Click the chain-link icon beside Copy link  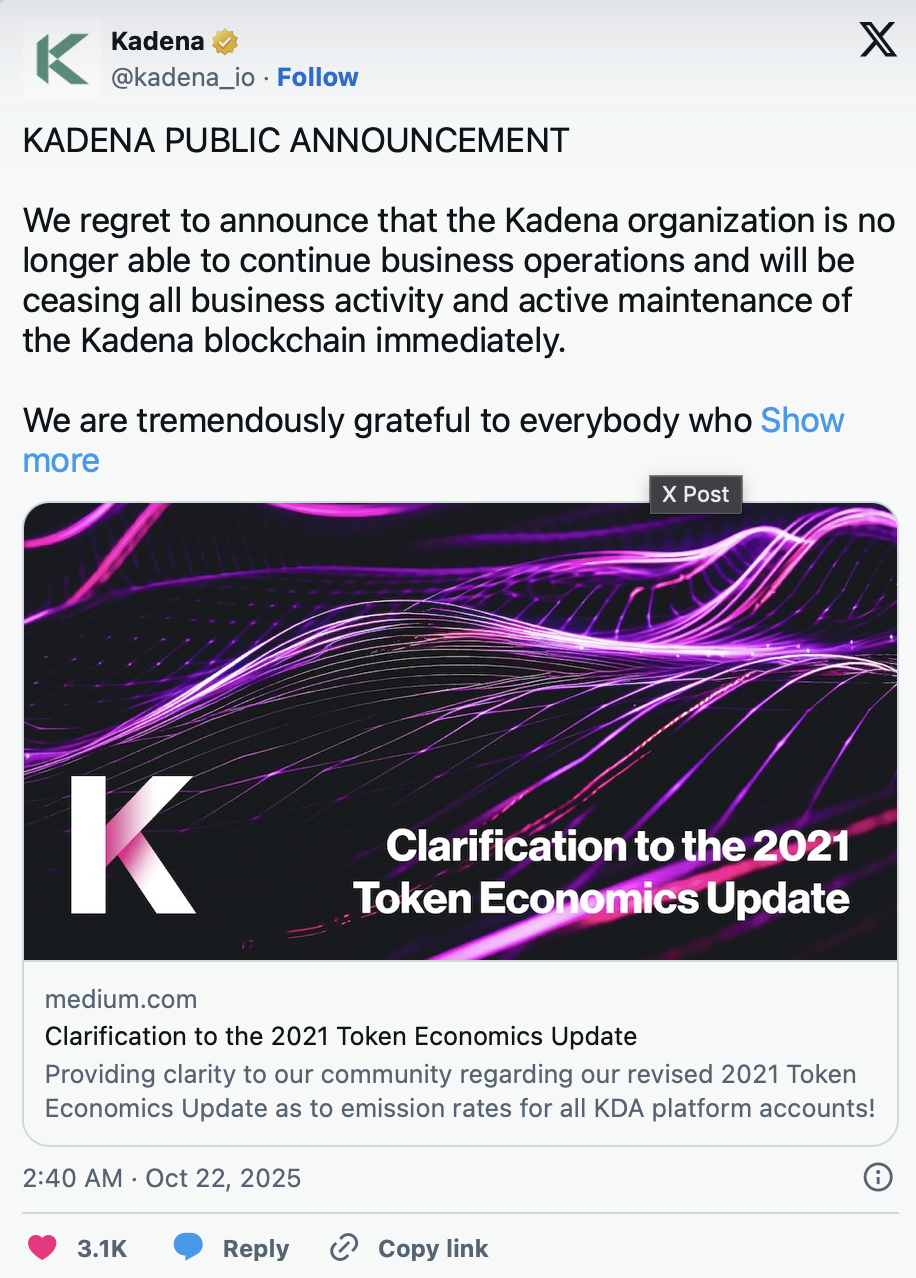point(344,1248)
